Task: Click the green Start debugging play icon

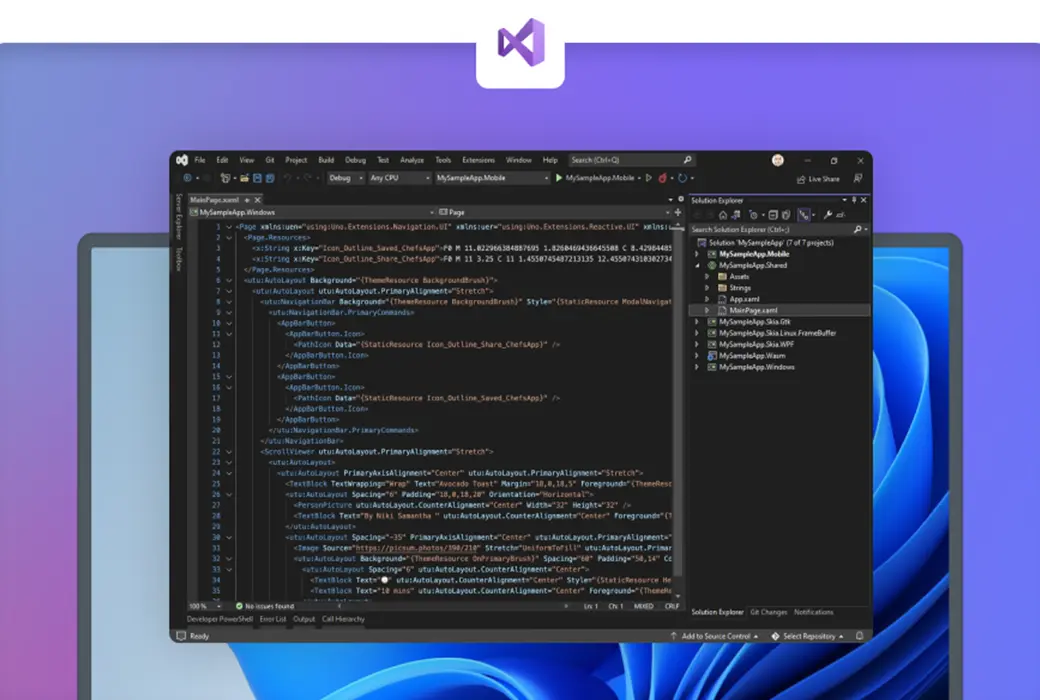Action: point(558,178)
